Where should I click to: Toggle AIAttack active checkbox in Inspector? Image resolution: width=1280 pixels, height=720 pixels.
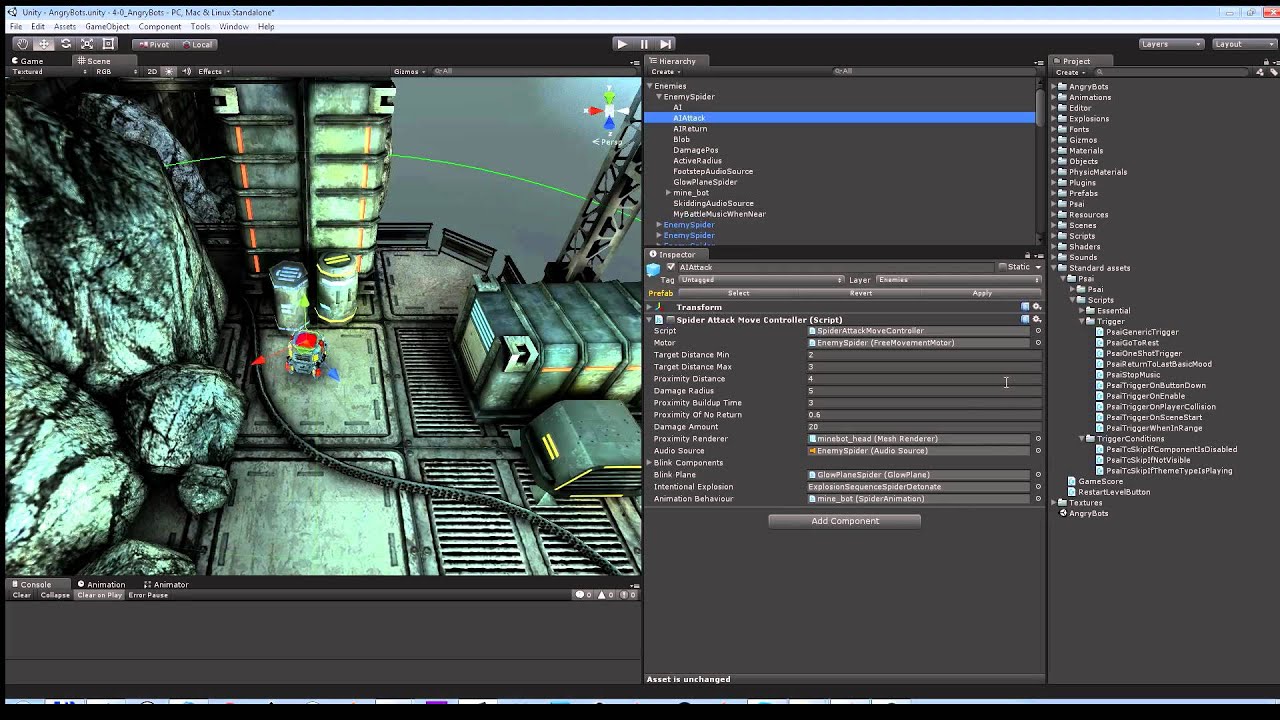[x=671, y=267]
